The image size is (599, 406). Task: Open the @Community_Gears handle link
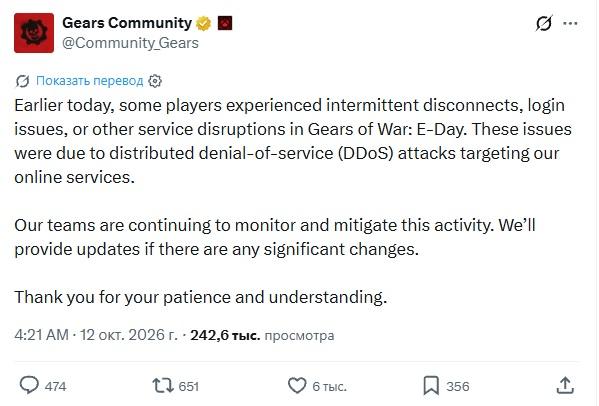(x=130, y=43)
